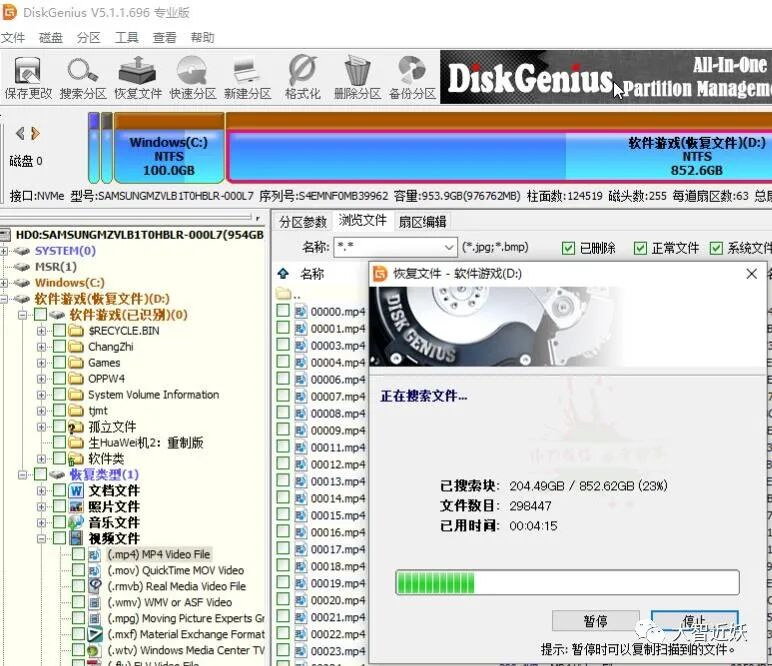Check the box for 00000.mp4
This screenshot has height=666, width=772.
pyautogui.click(x=283, y=311)
